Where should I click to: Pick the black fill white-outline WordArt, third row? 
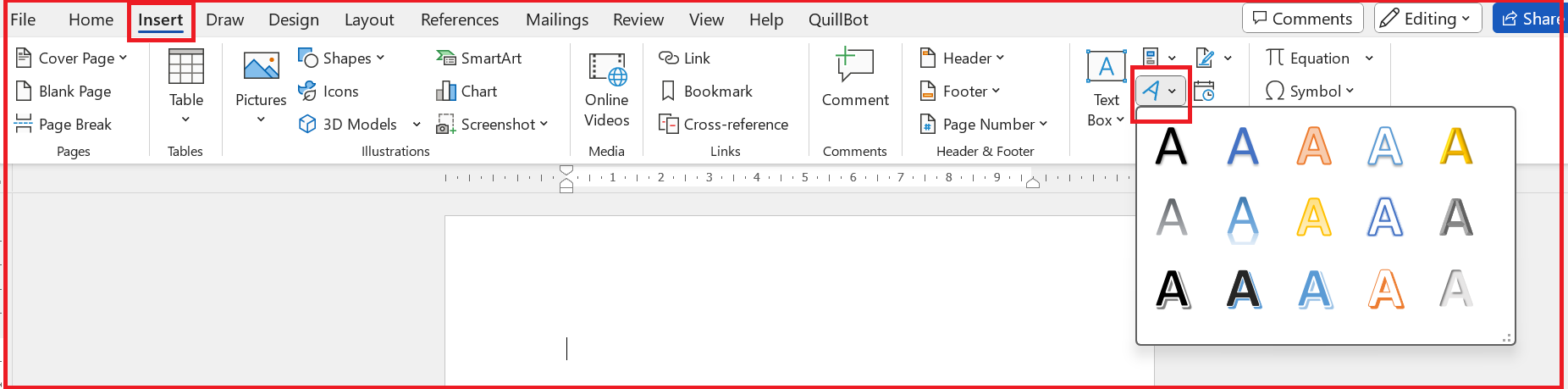click(1173, 289)
